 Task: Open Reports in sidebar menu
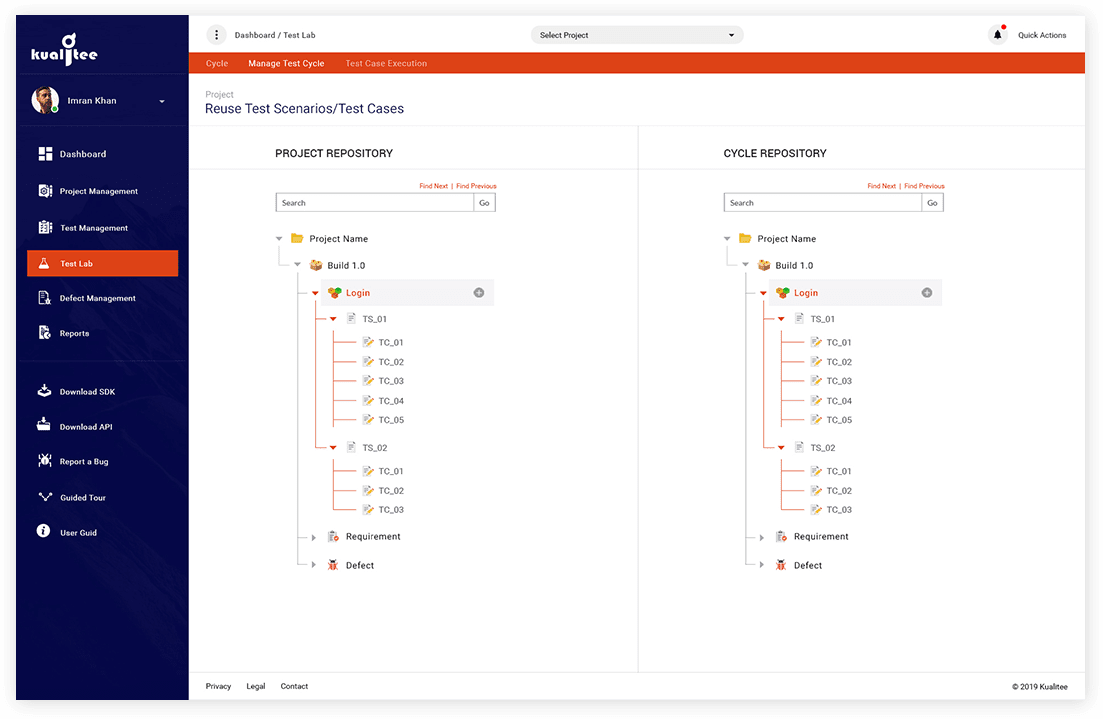point(75,333)
